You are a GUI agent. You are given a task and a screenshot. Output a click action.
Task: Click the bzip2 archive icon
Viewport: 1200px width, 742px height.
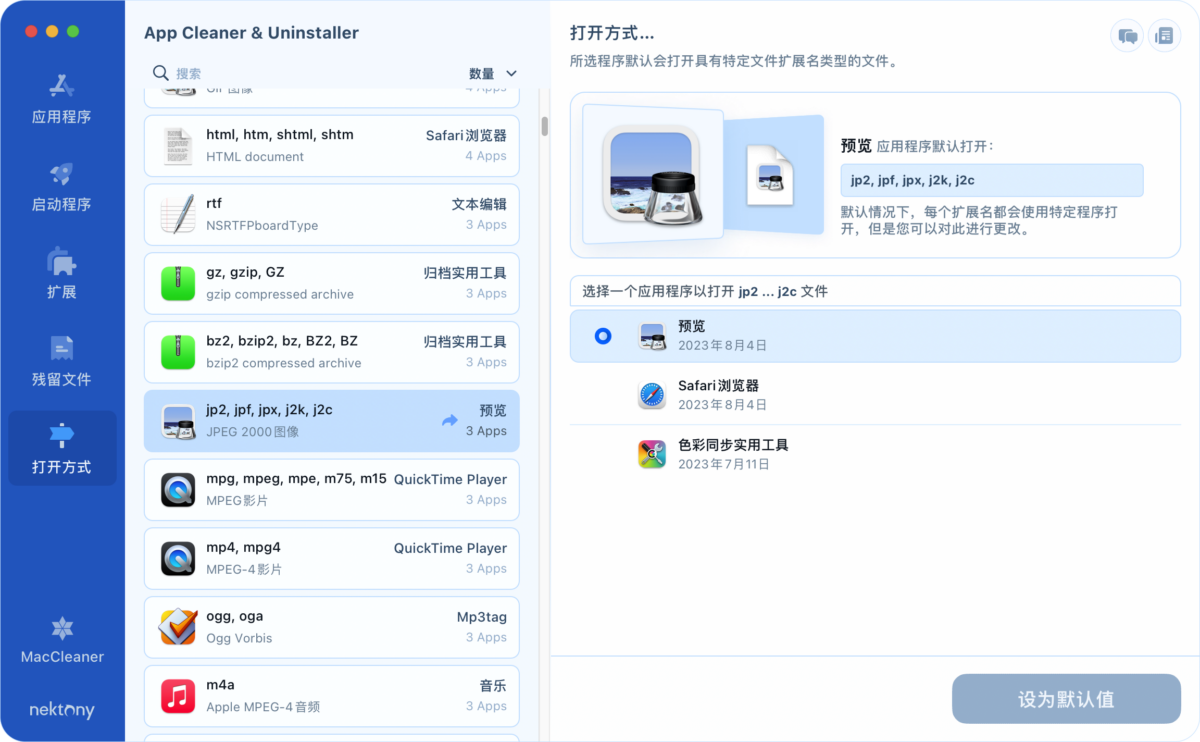tap(178, 352)
